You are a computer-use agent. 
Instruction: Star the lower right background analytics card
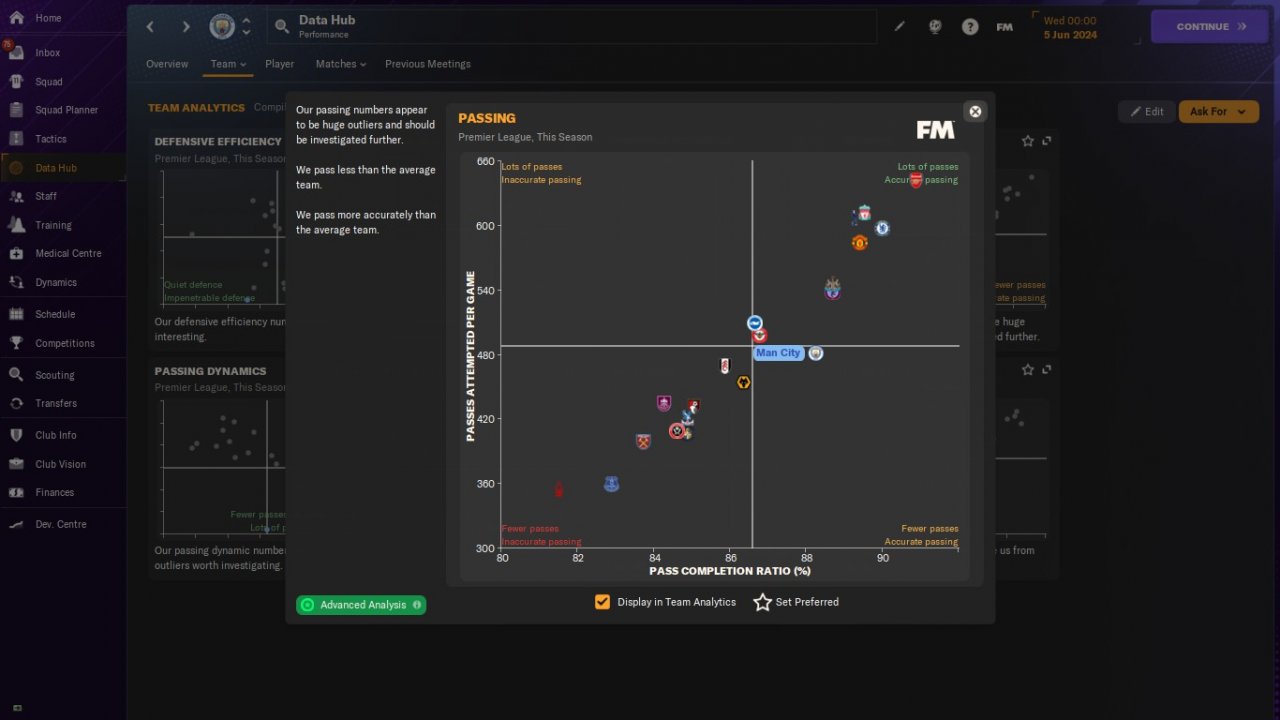[x=1027, y=369]
